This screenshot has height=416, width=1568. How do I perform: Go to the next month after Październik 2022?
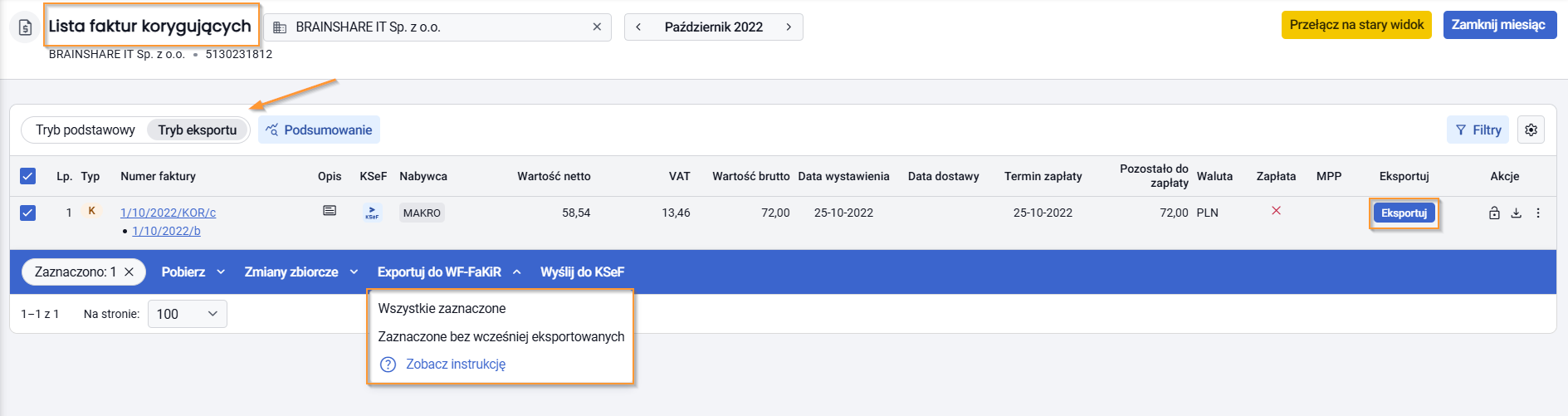(x=789, y=27)
